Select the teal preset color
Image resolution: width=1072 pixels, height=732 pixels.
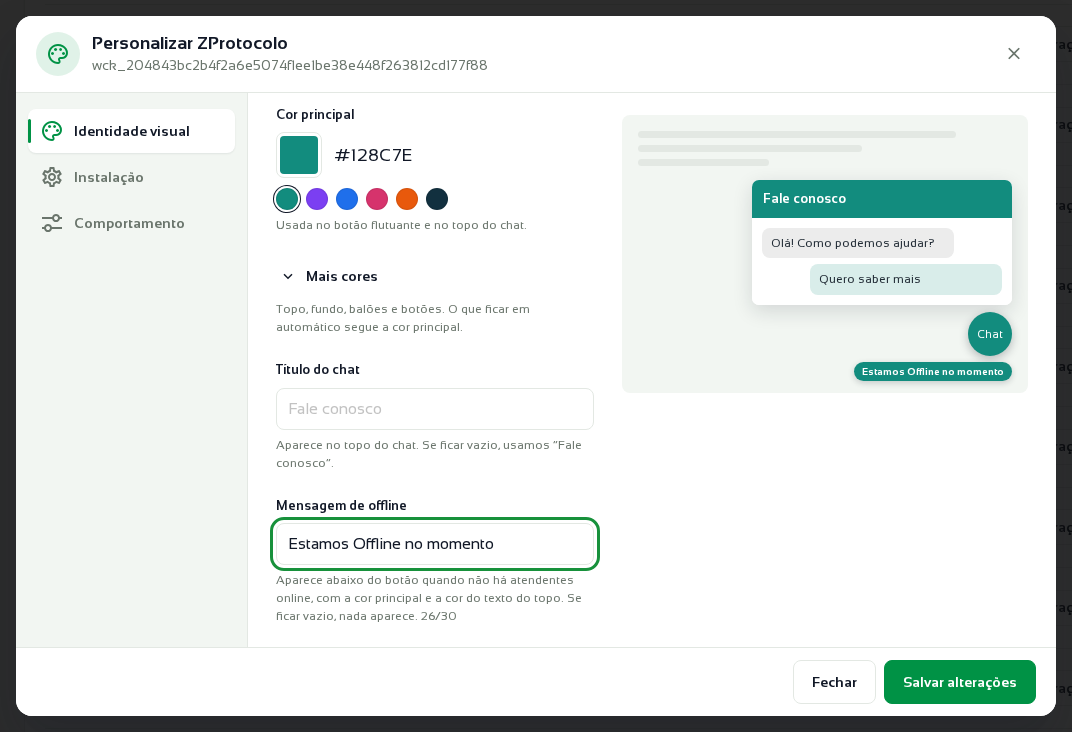286,199
